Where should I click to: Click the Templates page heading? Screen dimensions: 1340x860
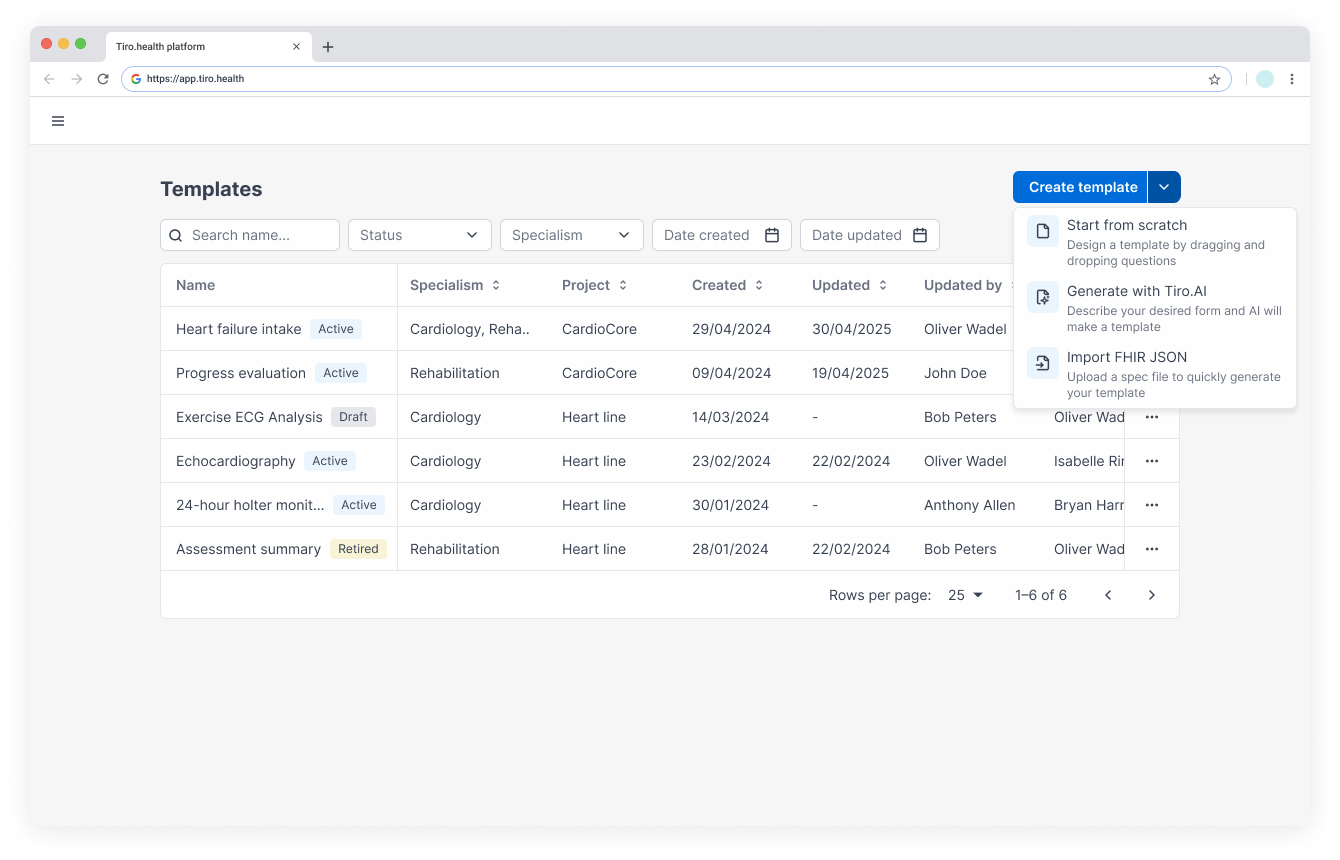(211, 189)
